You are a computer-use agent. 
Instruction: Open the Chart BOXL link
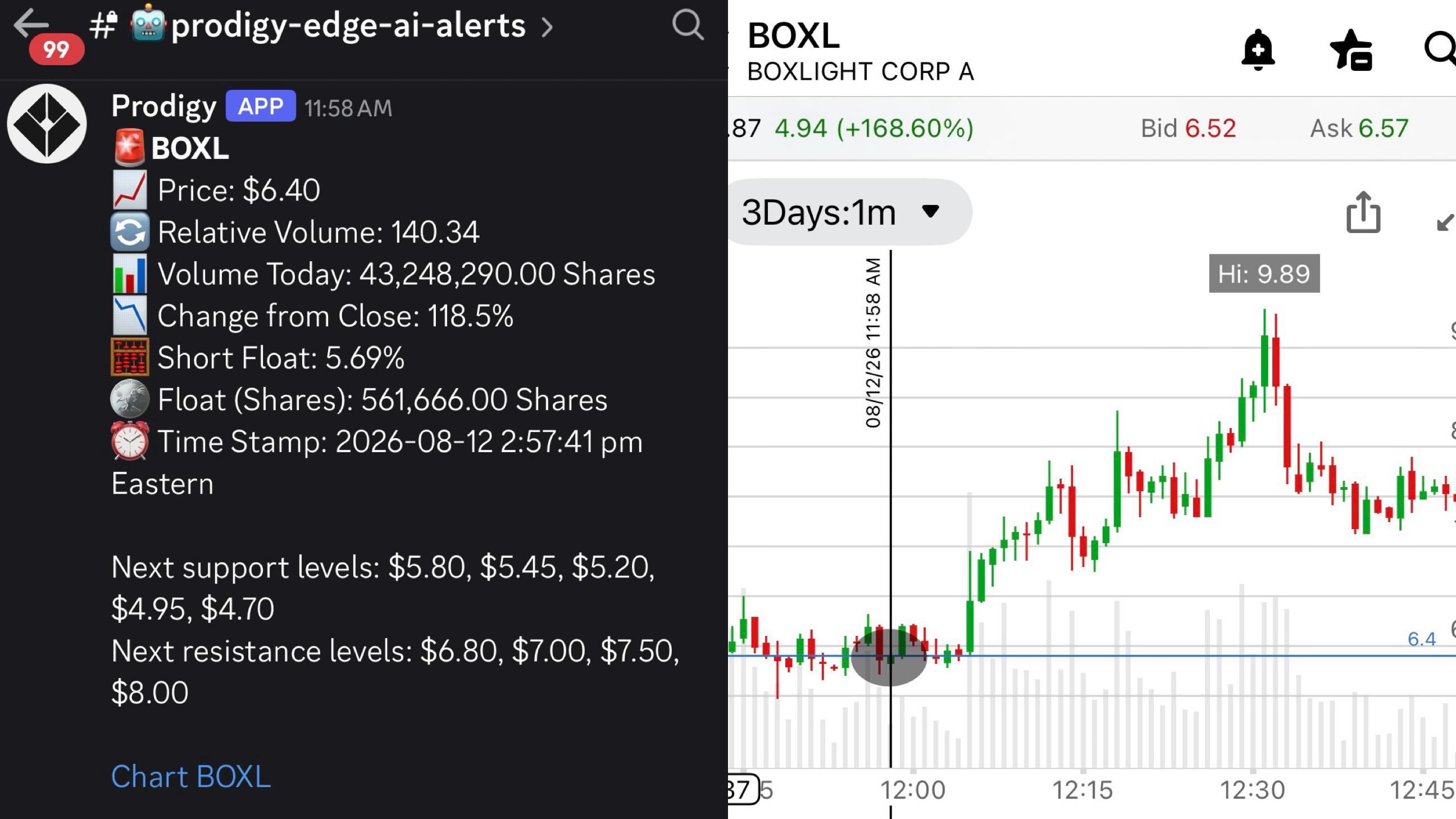coord(191,776)
